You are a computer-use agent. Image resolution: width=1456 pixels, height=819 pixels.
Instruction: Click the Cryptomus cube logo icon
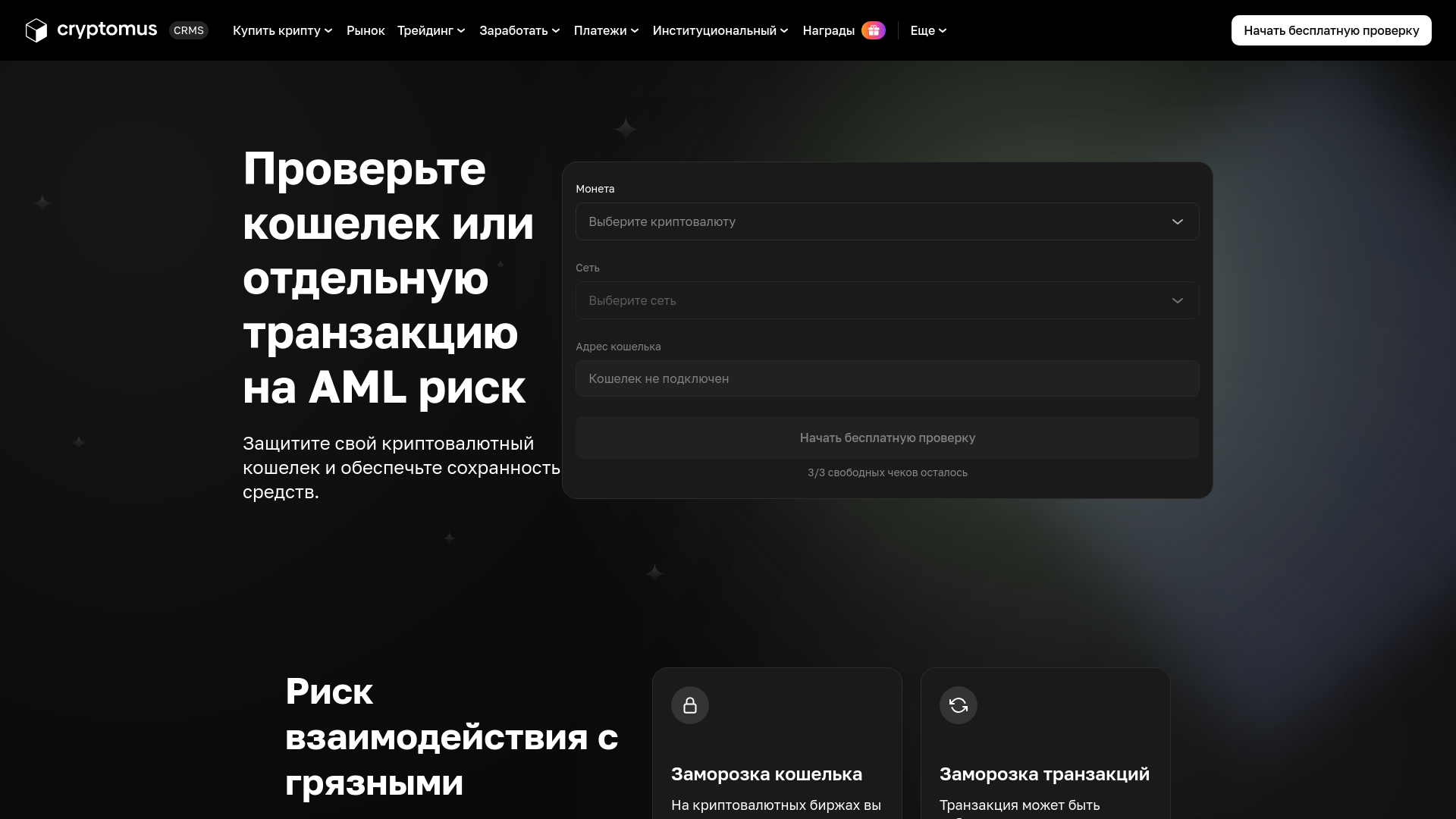[x=36, y=30]
